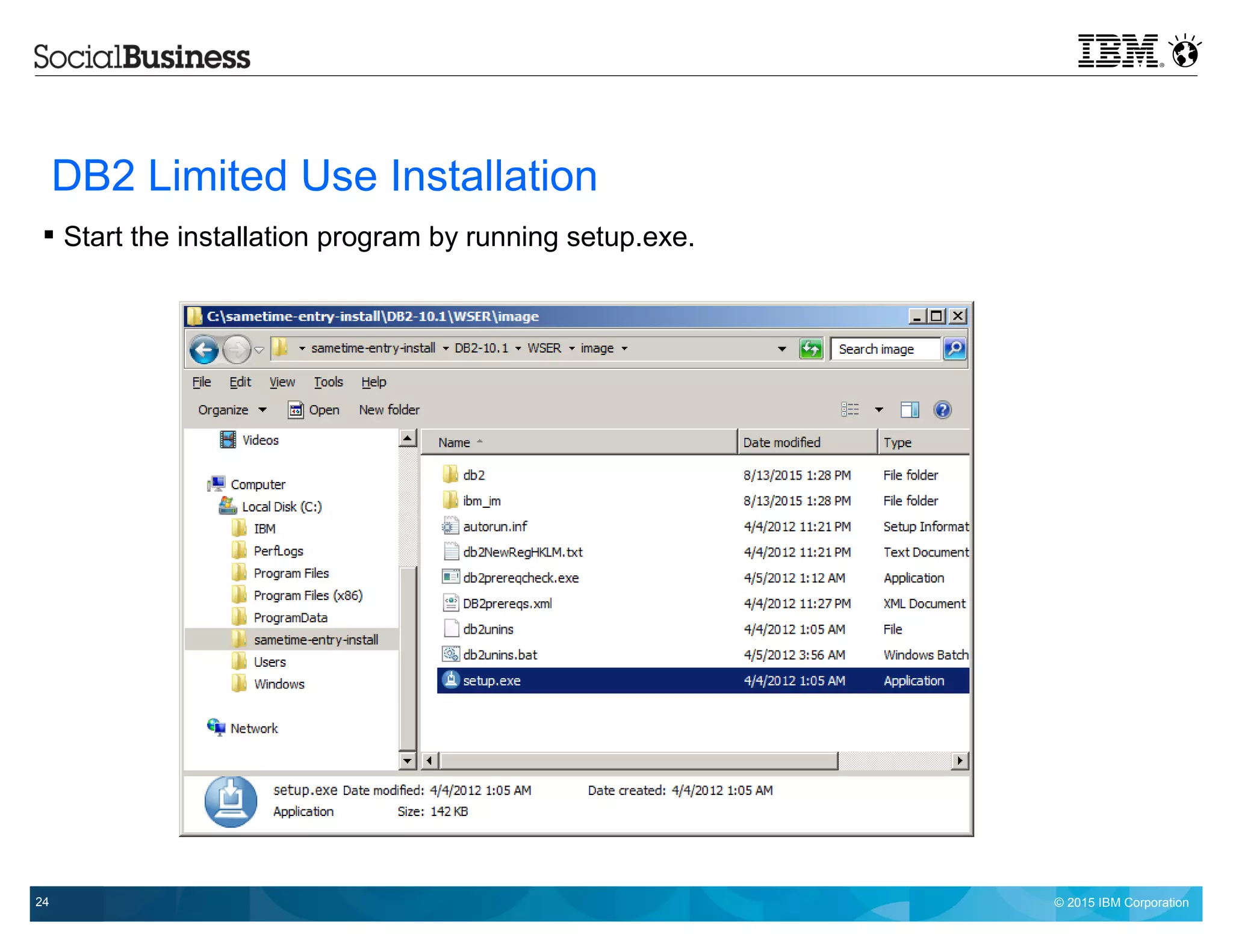Click inside the Search image field
1233x952 pixels.
[885, 349]
